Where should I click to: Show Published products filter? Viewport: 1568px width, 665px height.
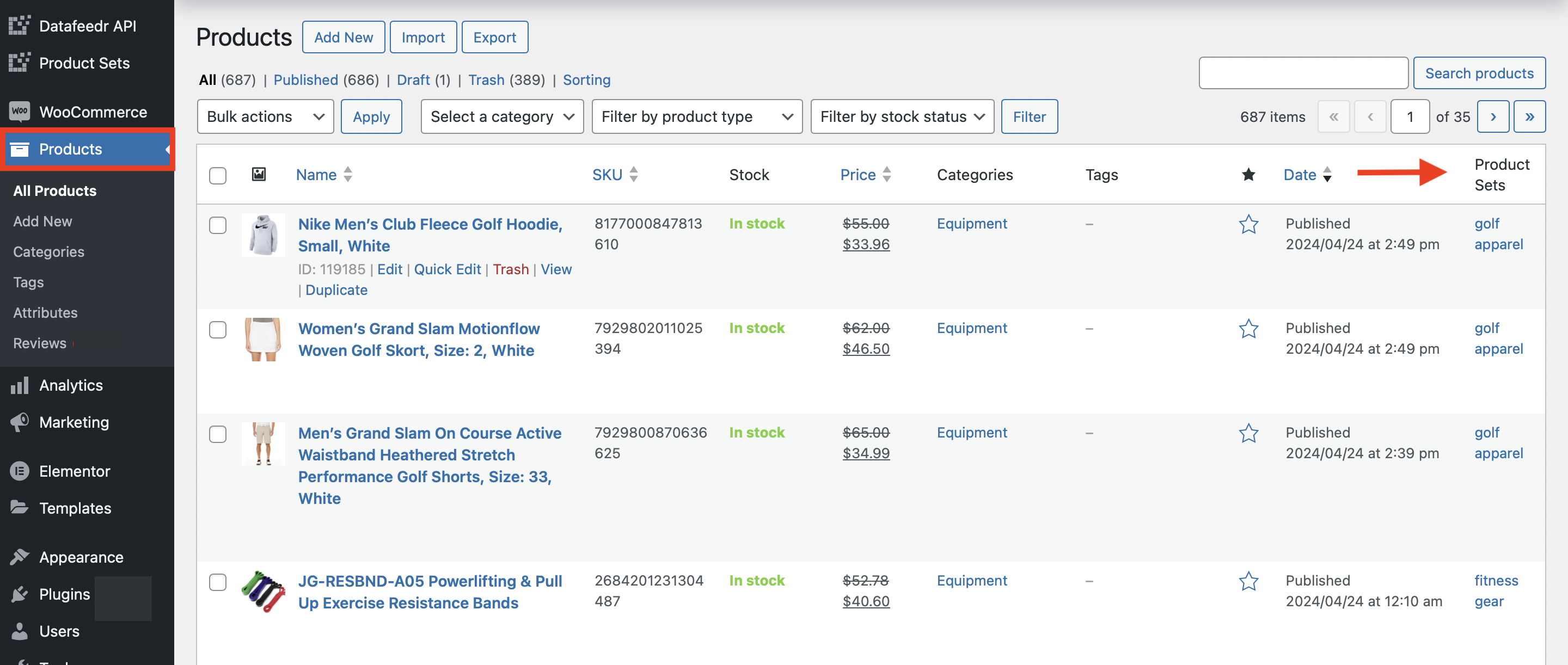tap(305, 79)
